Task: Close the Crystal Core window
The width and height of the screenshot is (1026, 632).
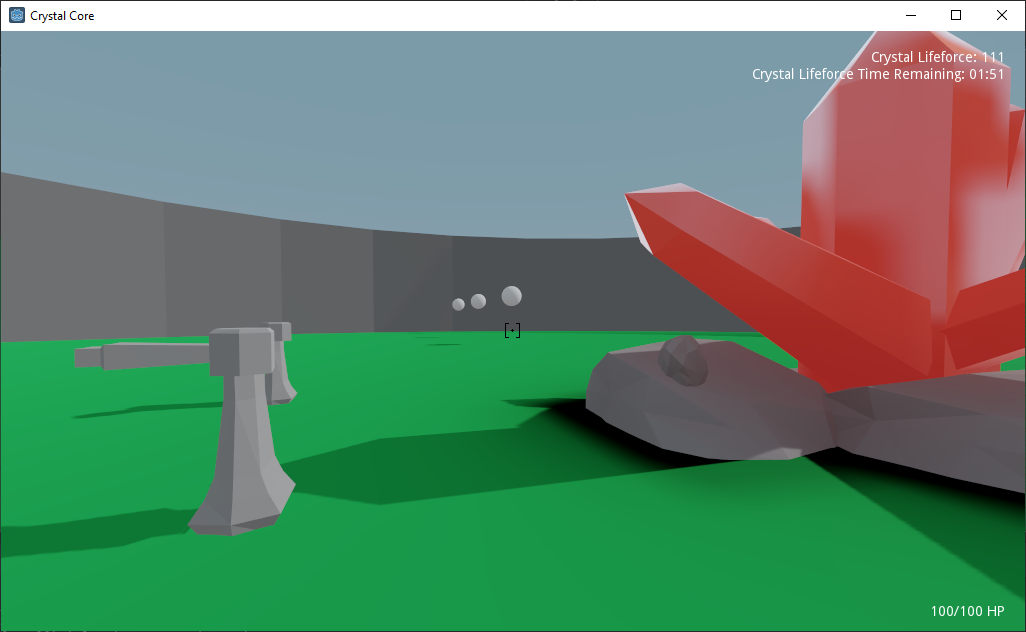Action: pyautogui.click(x=1002, y=15)
